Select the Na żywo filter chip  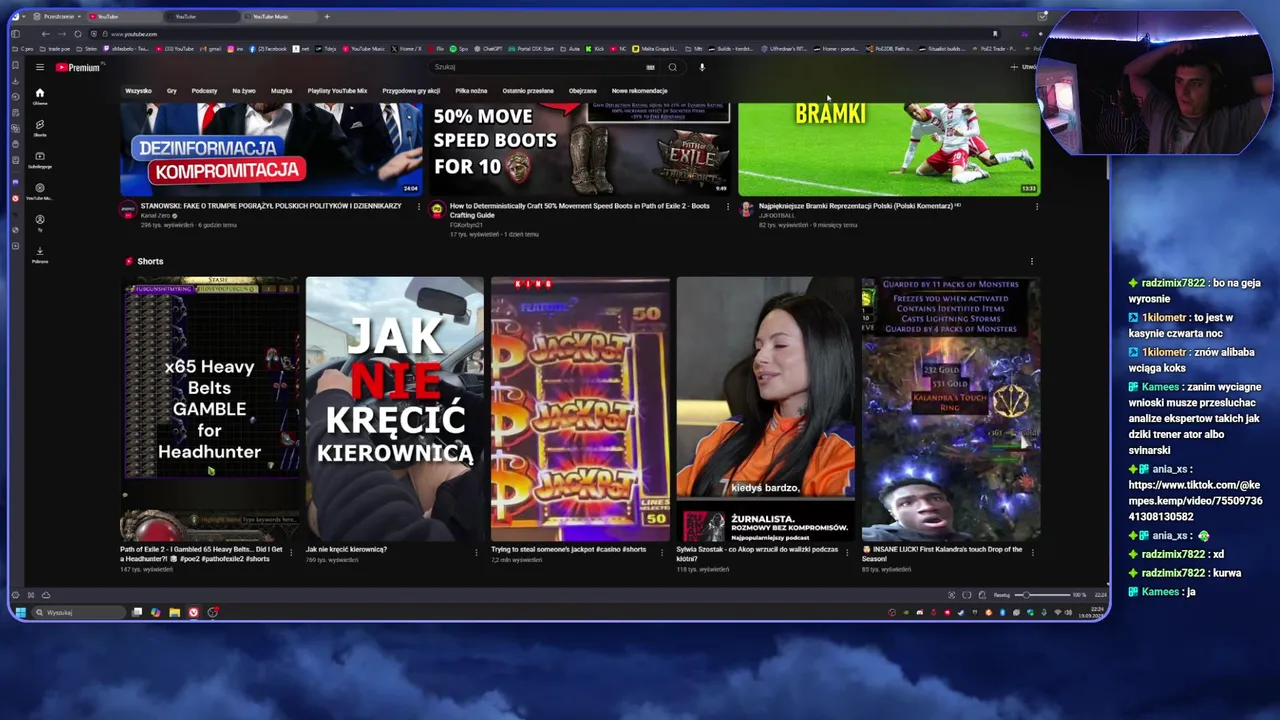[x=244, y=91]
